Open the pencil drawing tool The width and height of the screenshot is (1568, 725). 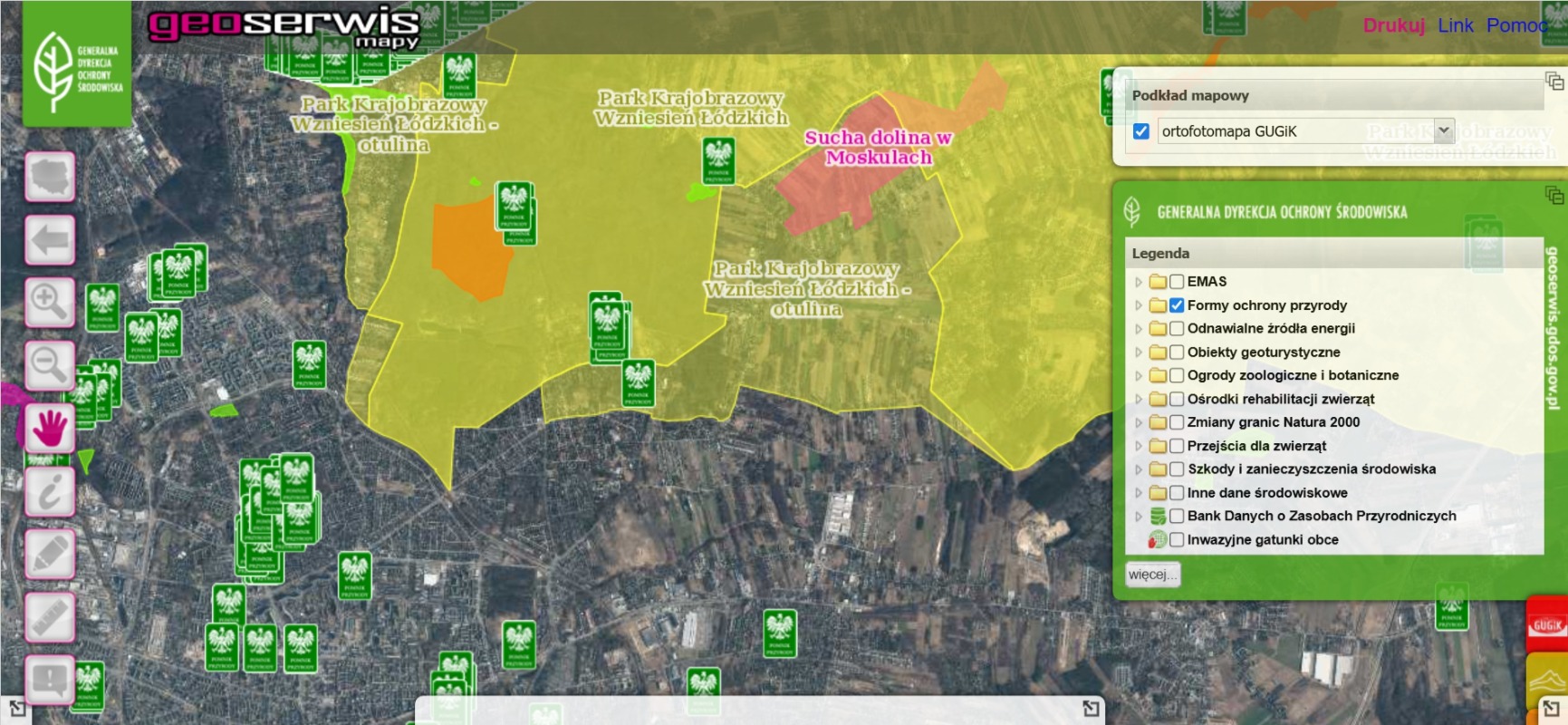[x=50, y=554]
